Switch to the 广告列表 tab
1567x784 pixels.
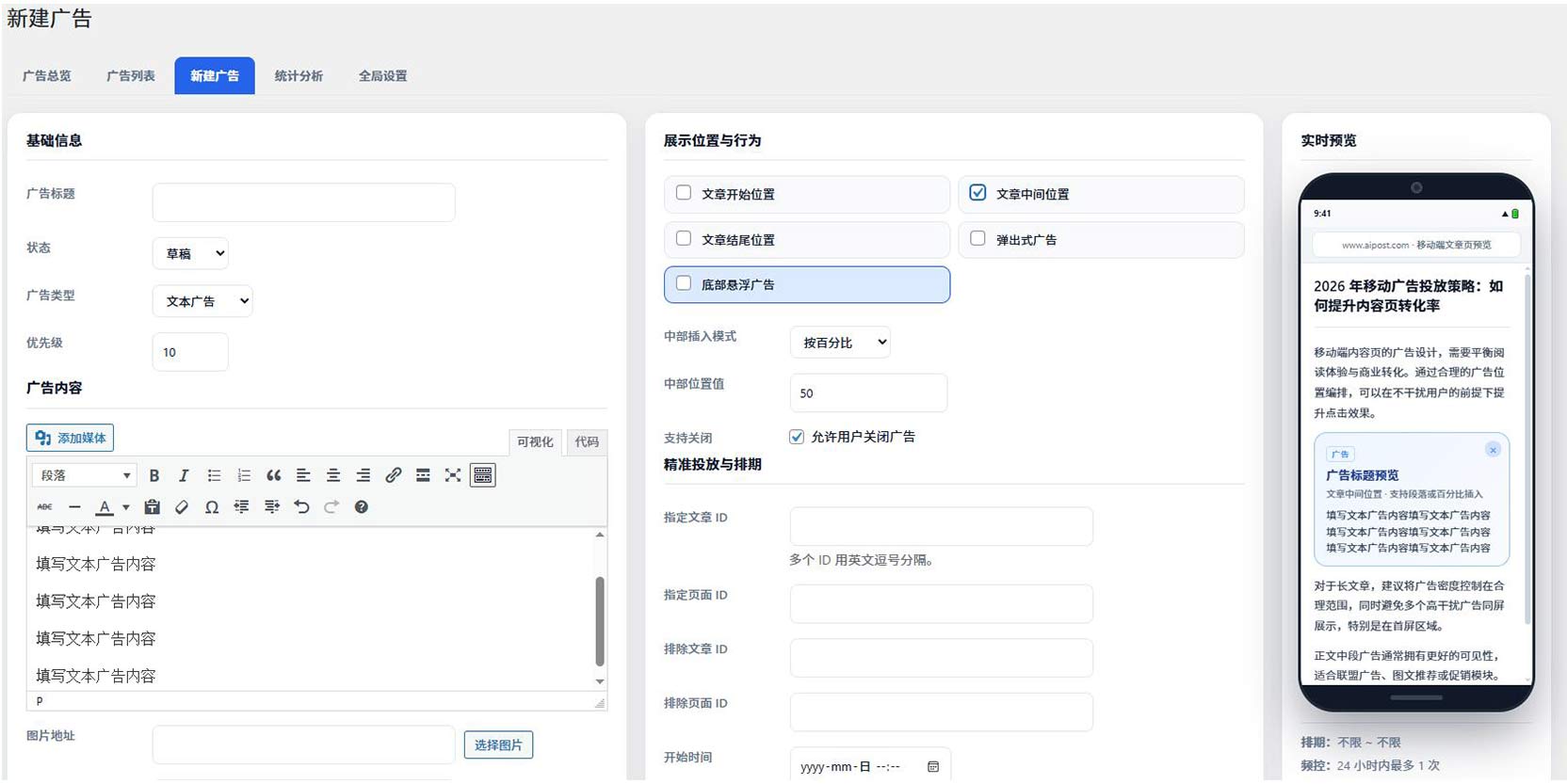(131, 76)
